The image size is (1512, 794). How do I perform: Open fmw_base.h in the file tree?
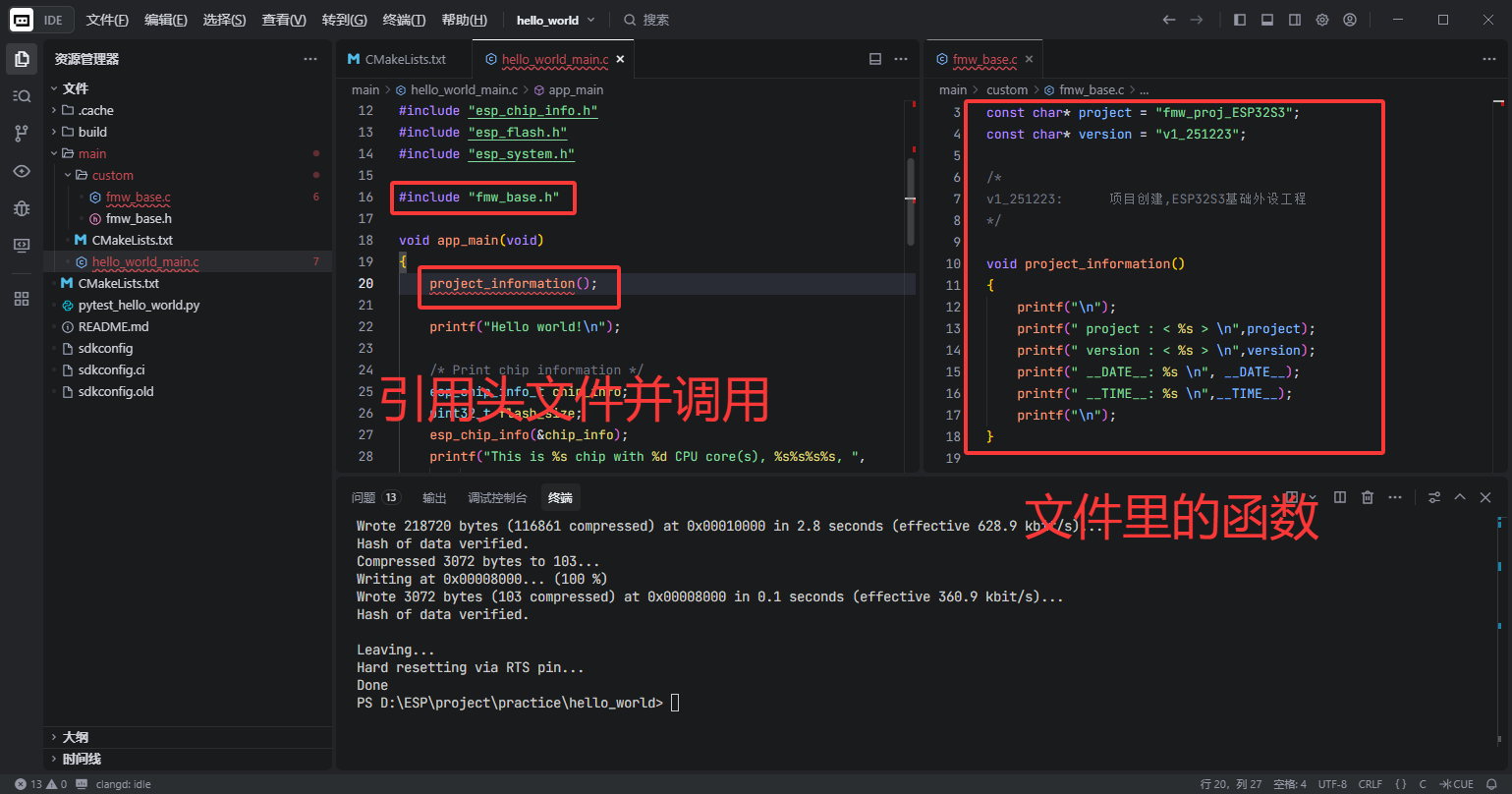click(x=139, y=218)
